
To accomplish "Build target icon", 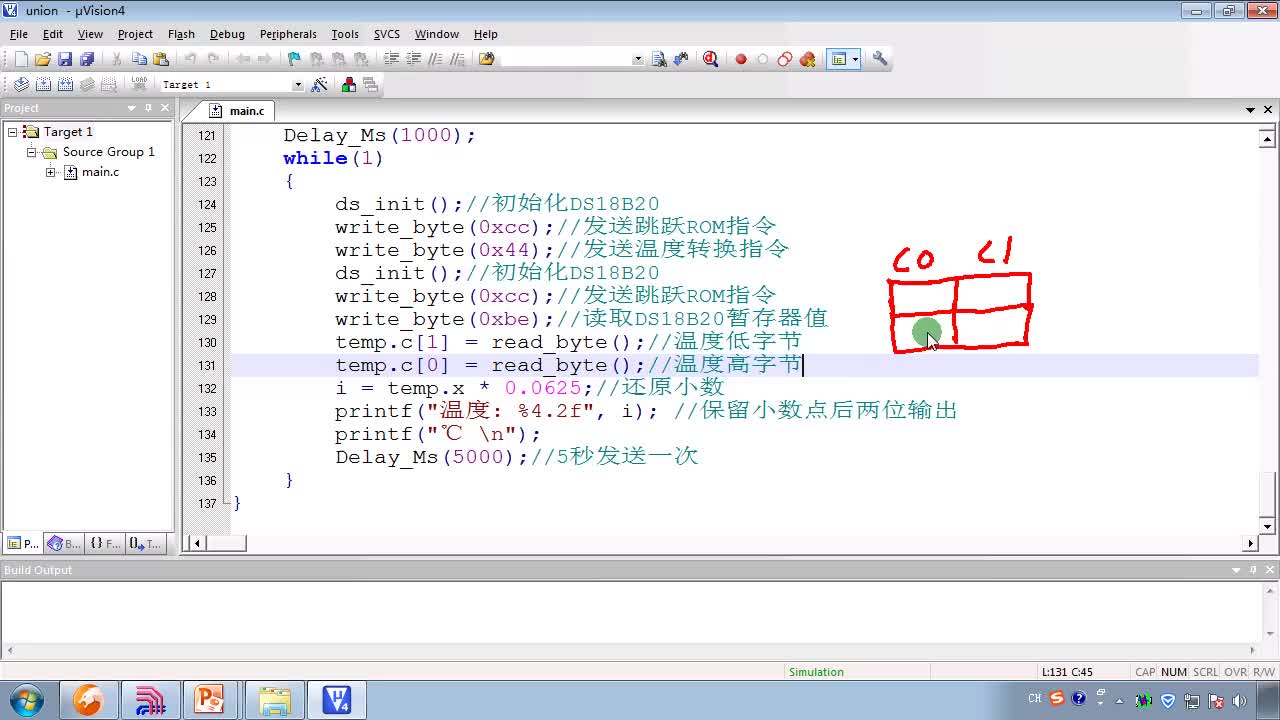I will tap(43, 85).
